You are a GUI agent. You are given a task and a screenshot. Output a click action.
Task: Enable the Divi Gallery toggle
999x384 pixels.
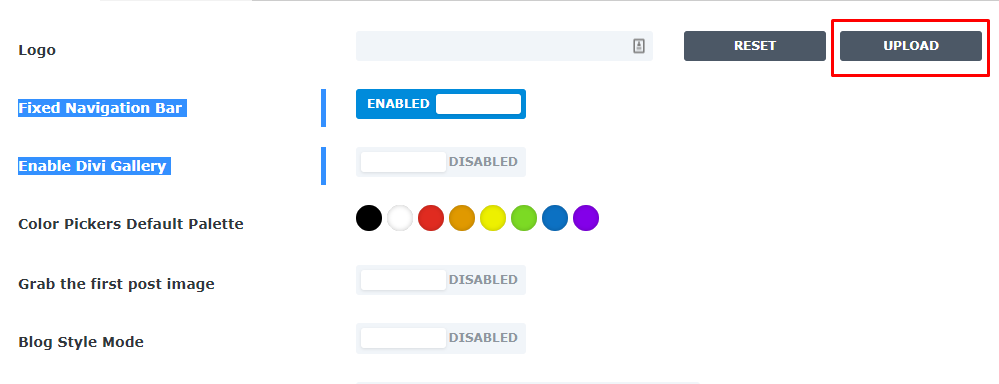(x=441, y=162)
